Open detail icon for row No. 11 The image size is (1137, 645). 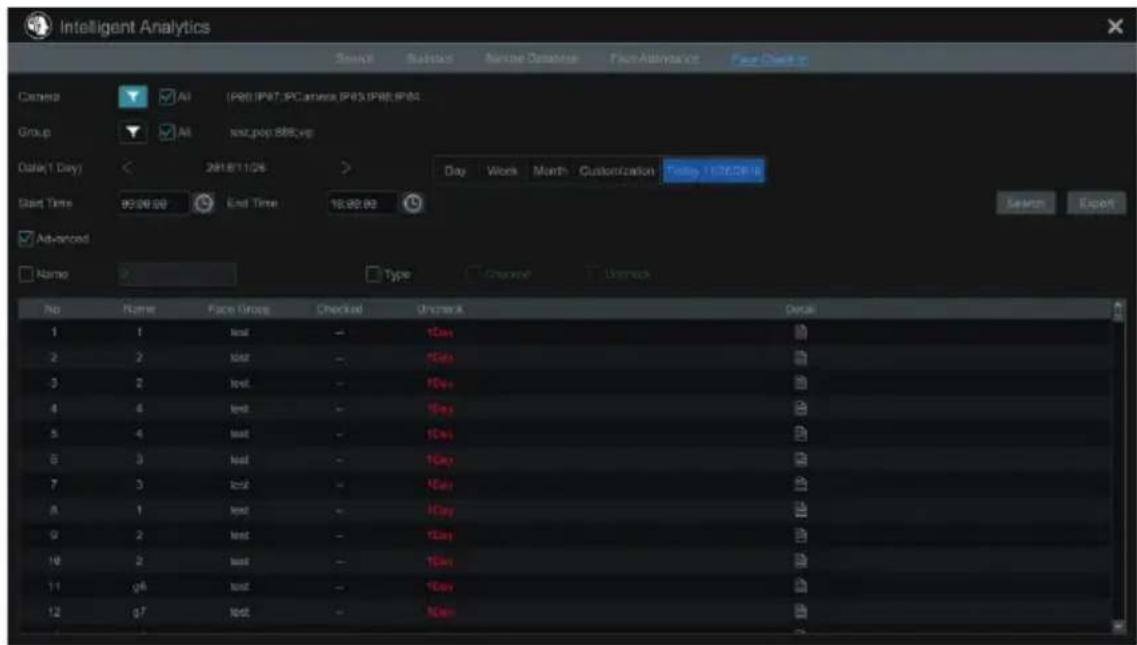(800, 586)
